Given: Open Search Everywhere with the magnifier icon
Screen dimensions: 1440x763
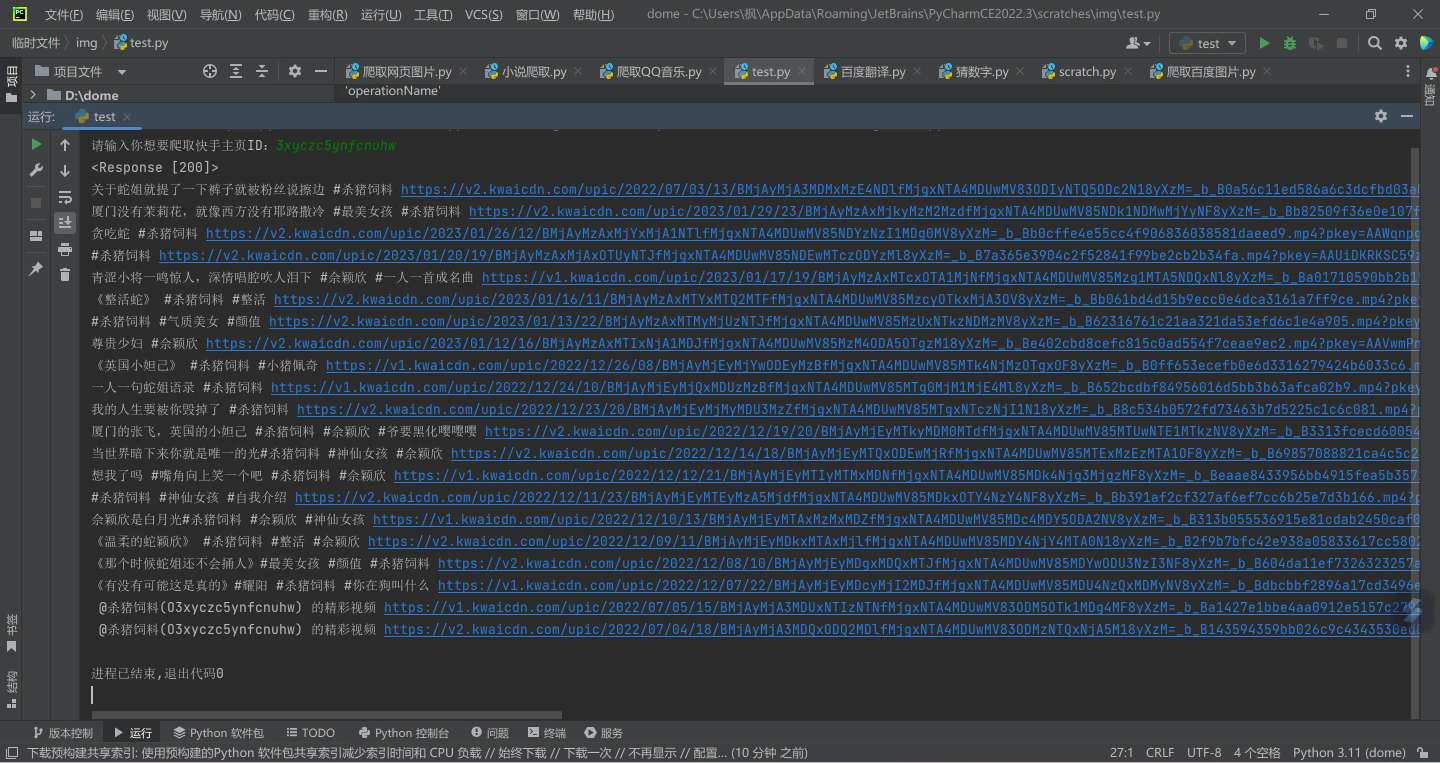Looking at the screenshot, I should (x=1376, y=42).
